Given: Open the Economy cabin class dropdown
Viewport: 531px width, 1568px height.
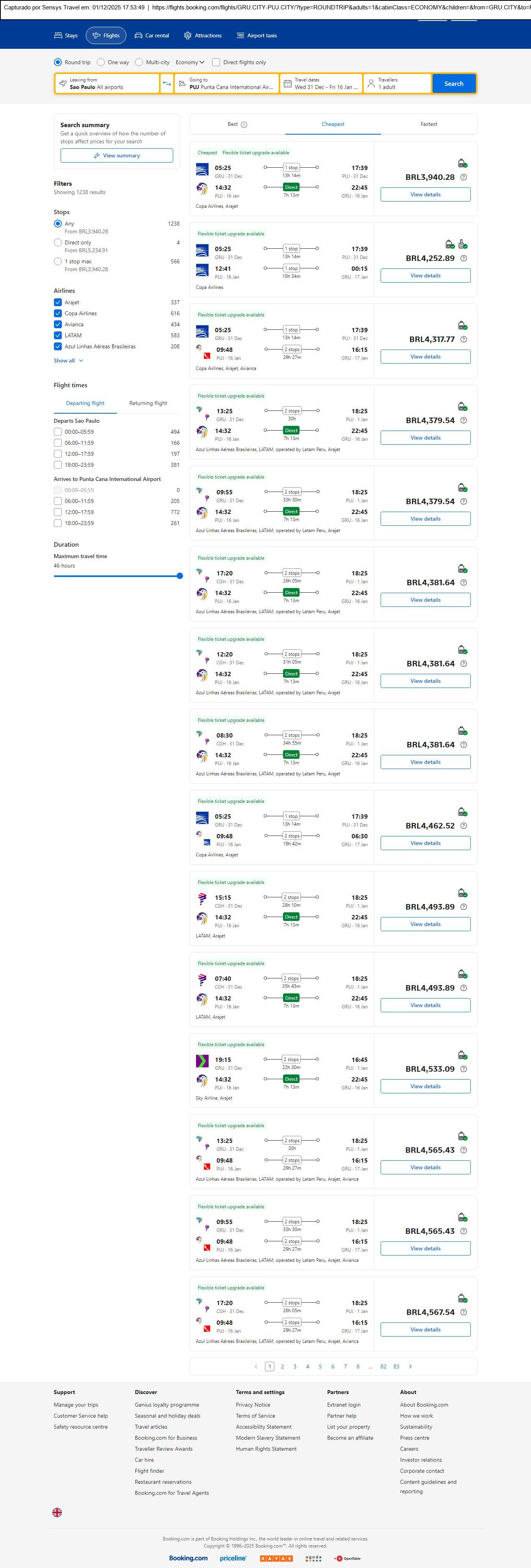Looking at the screenshot, I should [x=189, y=62].
